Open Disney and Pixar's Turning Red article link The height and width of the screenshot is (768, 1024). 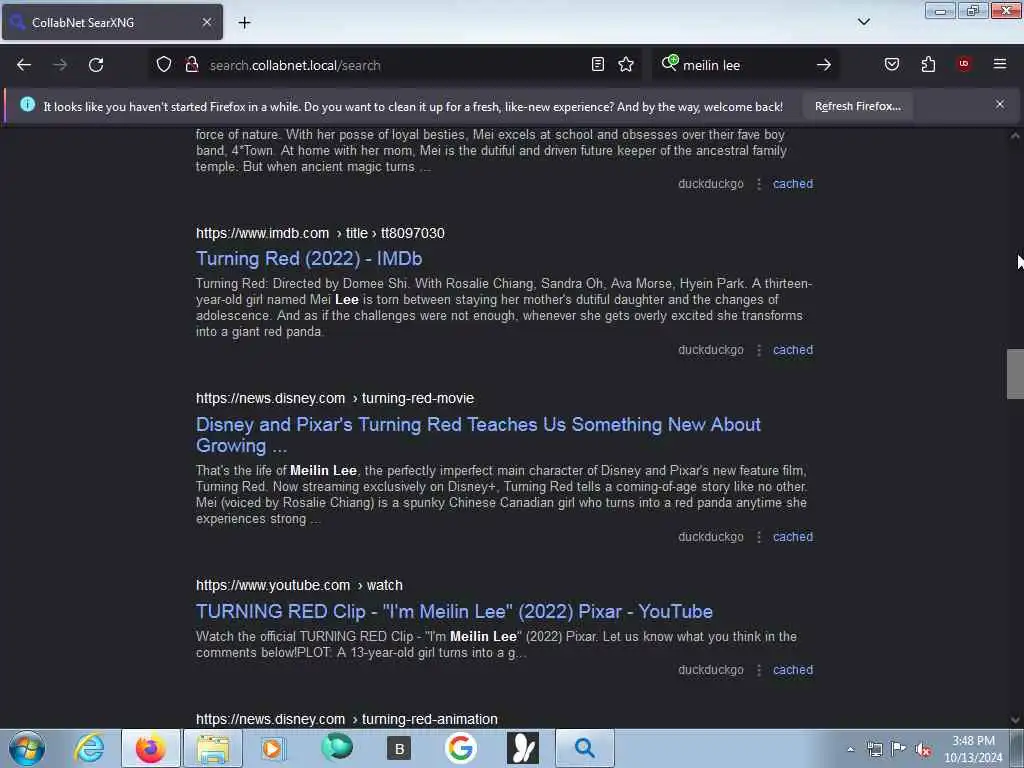(x=478, y=435)
